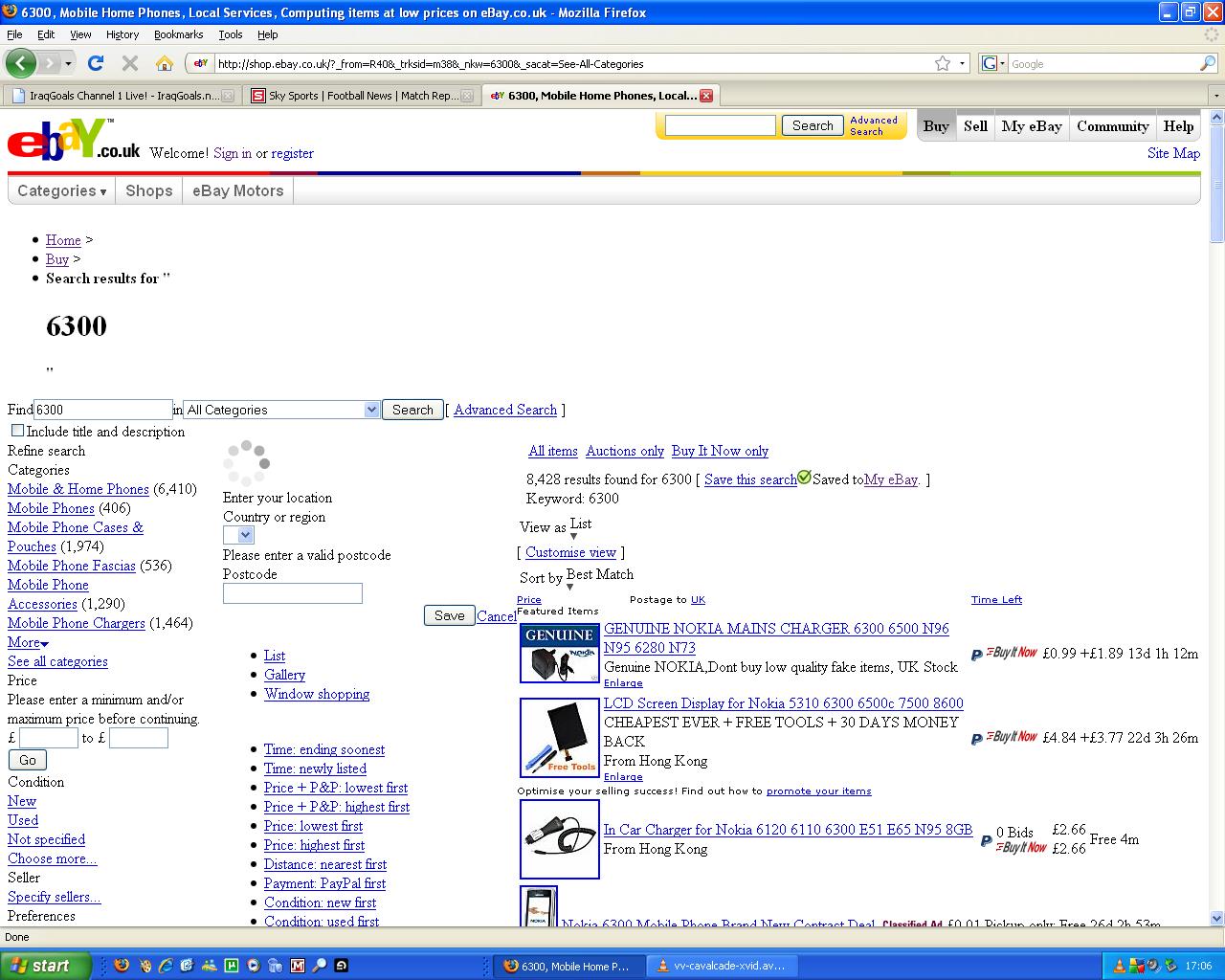Open the Tools menu
Viewport: 1225px width, 980px height.
coord(231,34)
